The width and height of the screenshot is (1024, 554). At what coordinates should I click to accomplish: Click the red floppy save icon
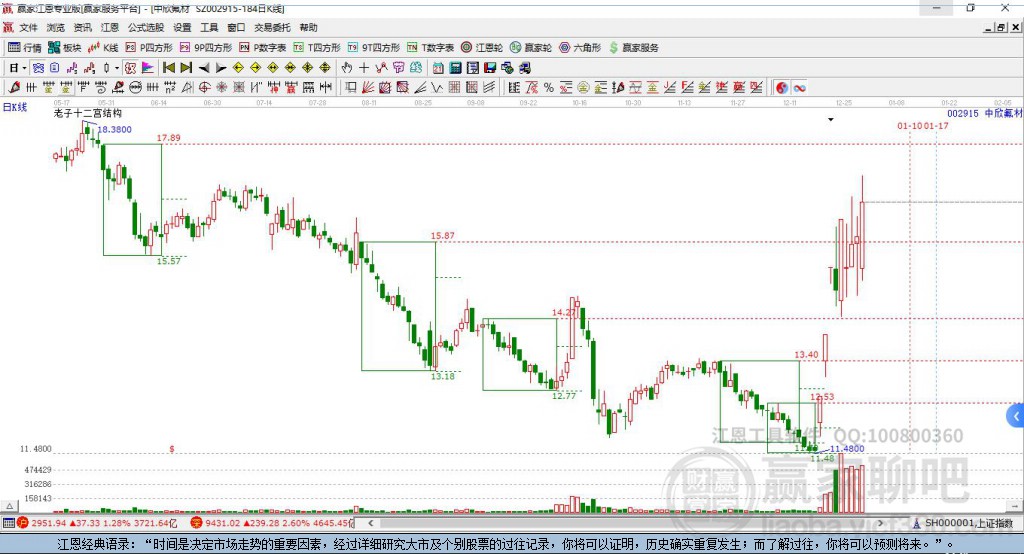click(x=490, y=68)
